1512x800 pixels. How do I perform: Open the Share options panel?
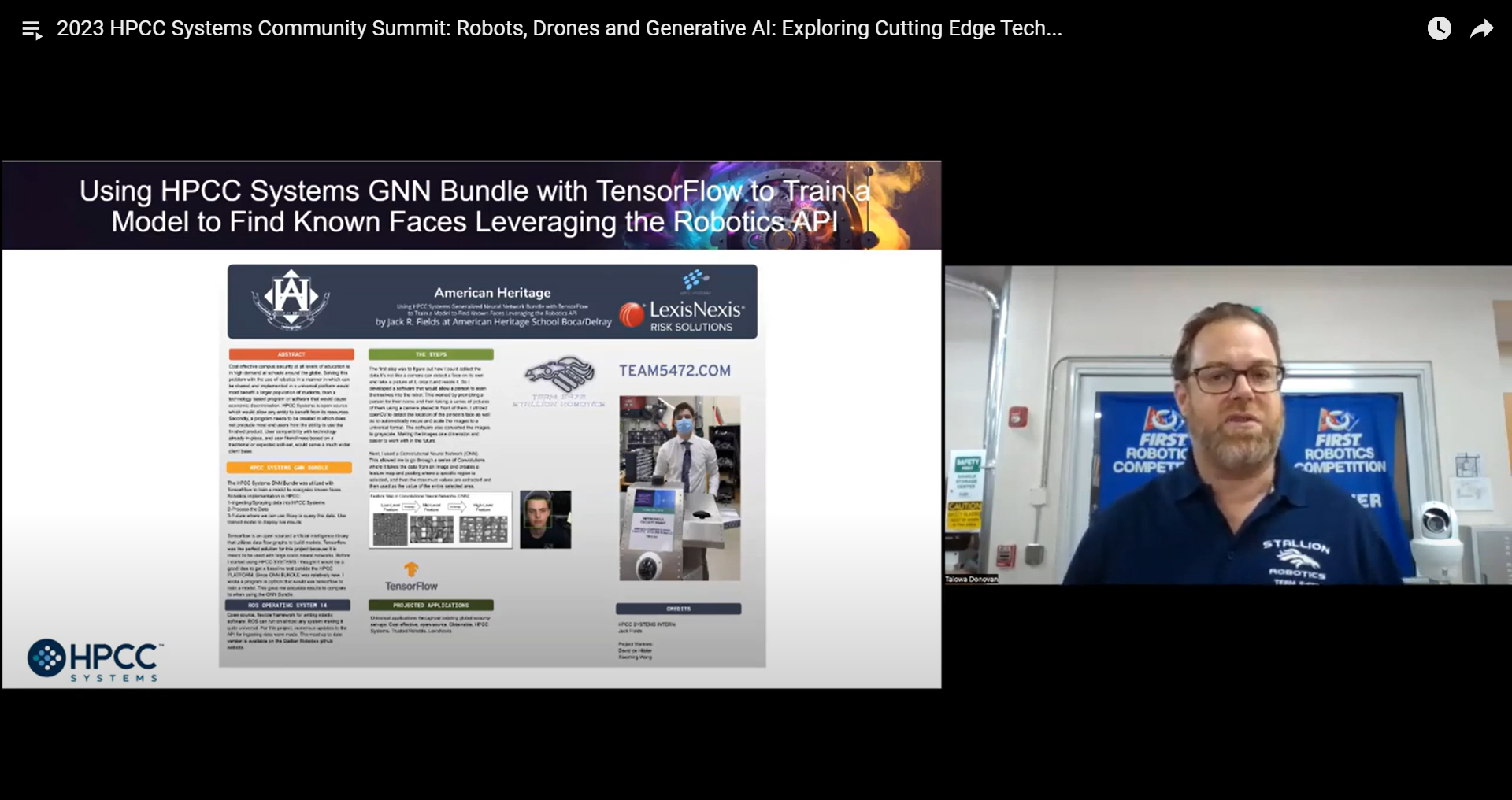(x=1483, y=28)
